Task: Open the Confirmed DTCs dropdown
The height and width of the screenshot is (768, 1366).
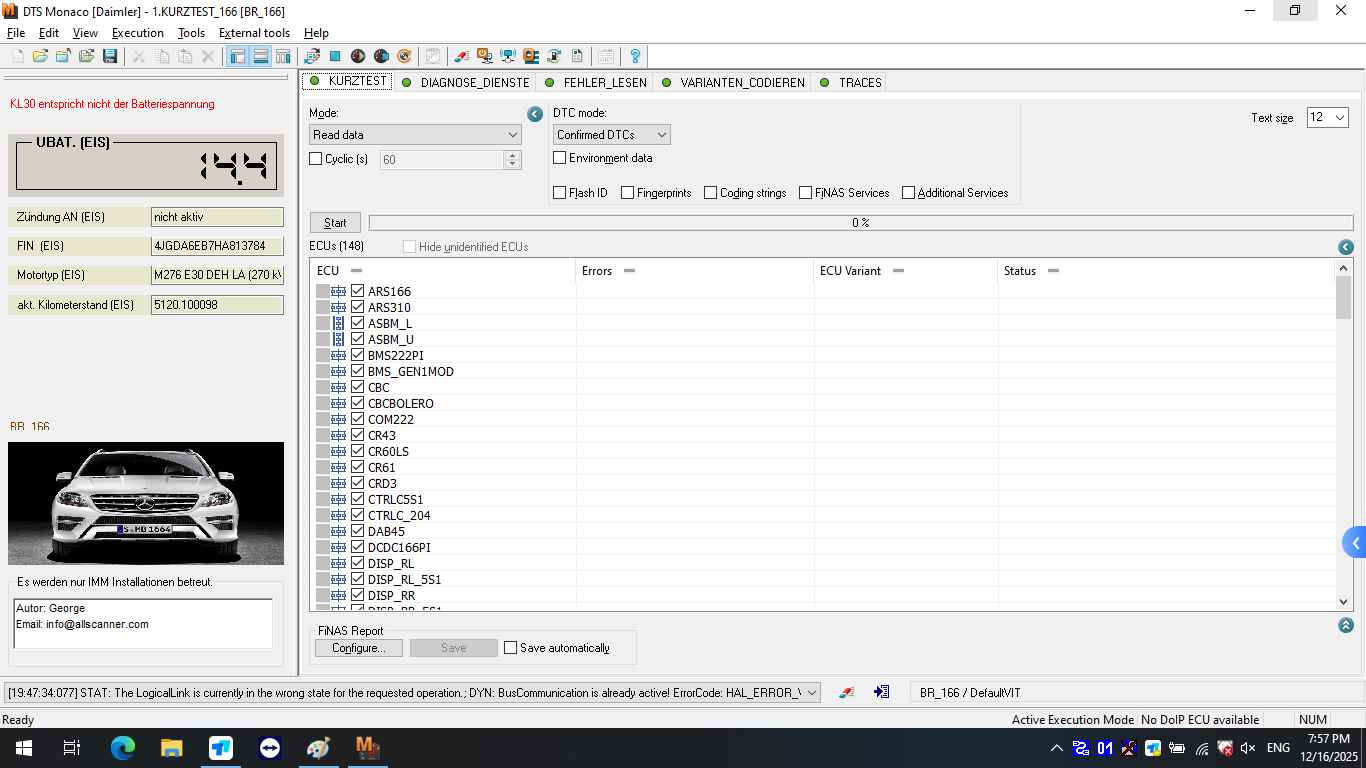Action: (611, 134)
